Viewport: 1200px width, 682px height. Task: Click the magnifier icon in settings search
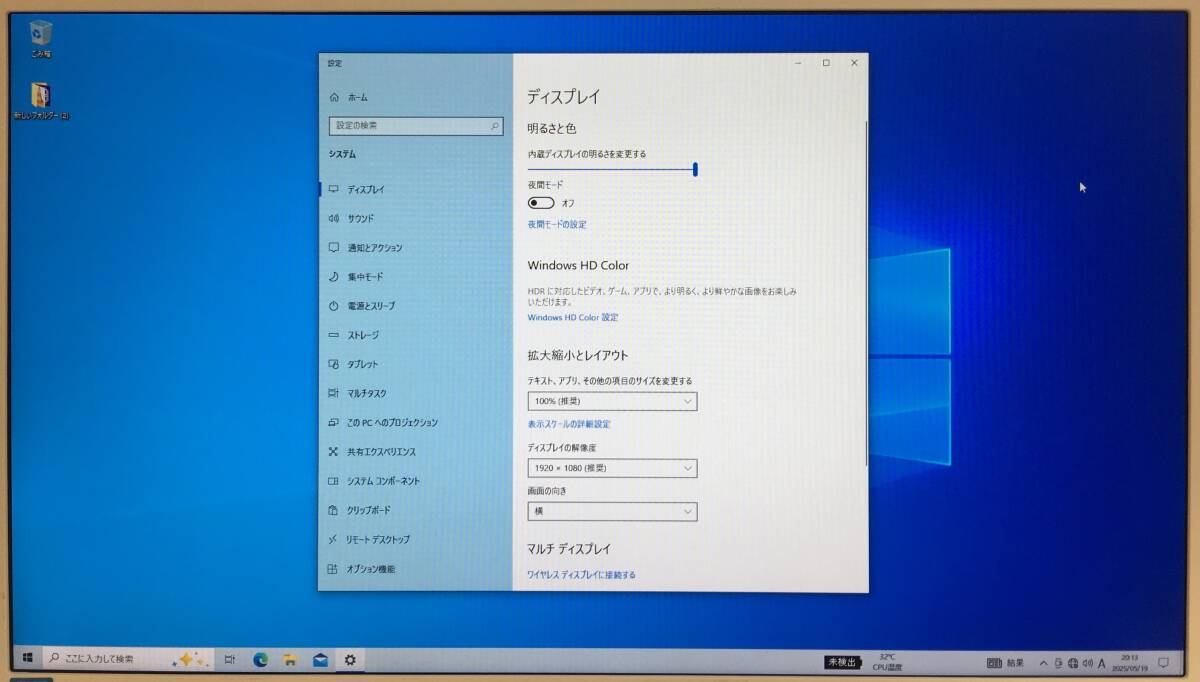click(494, 126)
